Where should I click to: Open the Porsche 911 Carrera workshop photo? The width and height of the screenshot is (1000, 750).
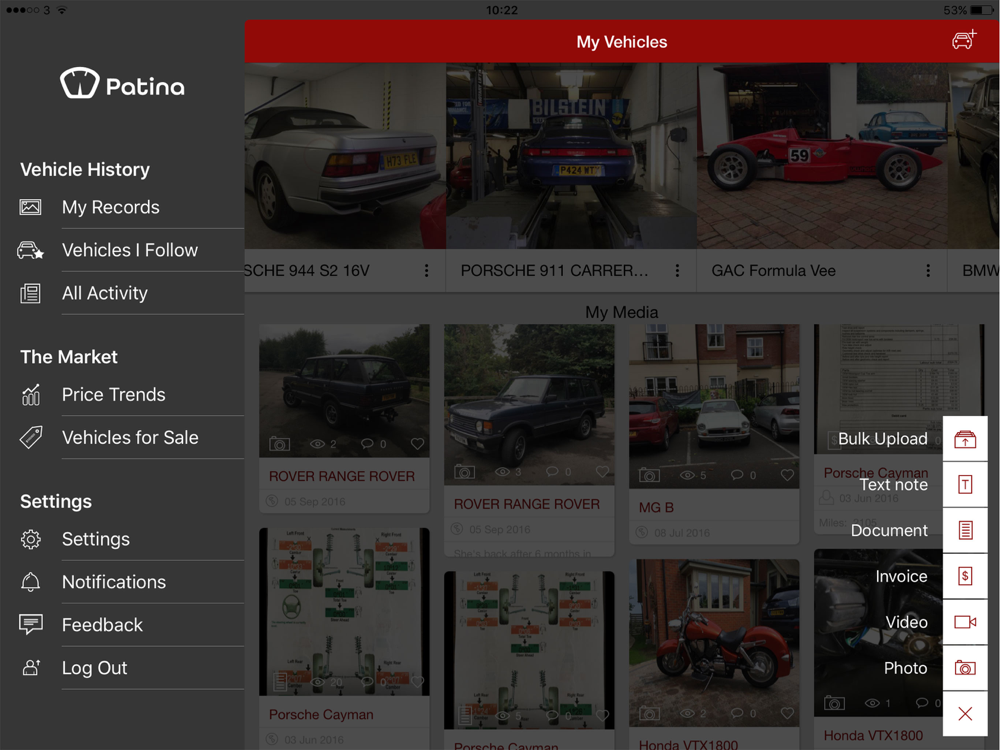point(571,156)
